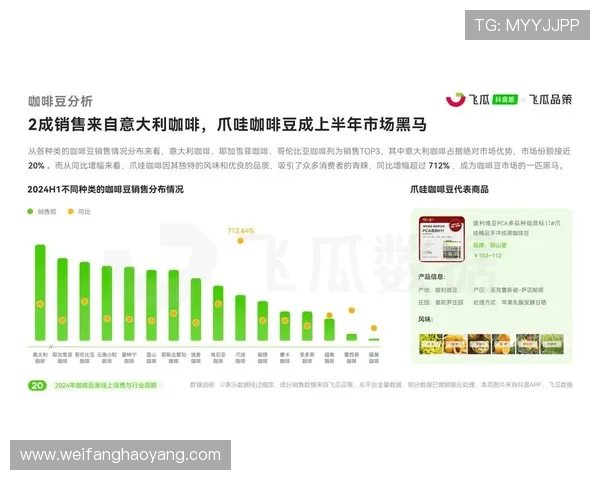Click the green bar for 意大利咖啡

(x=40, y=292)
